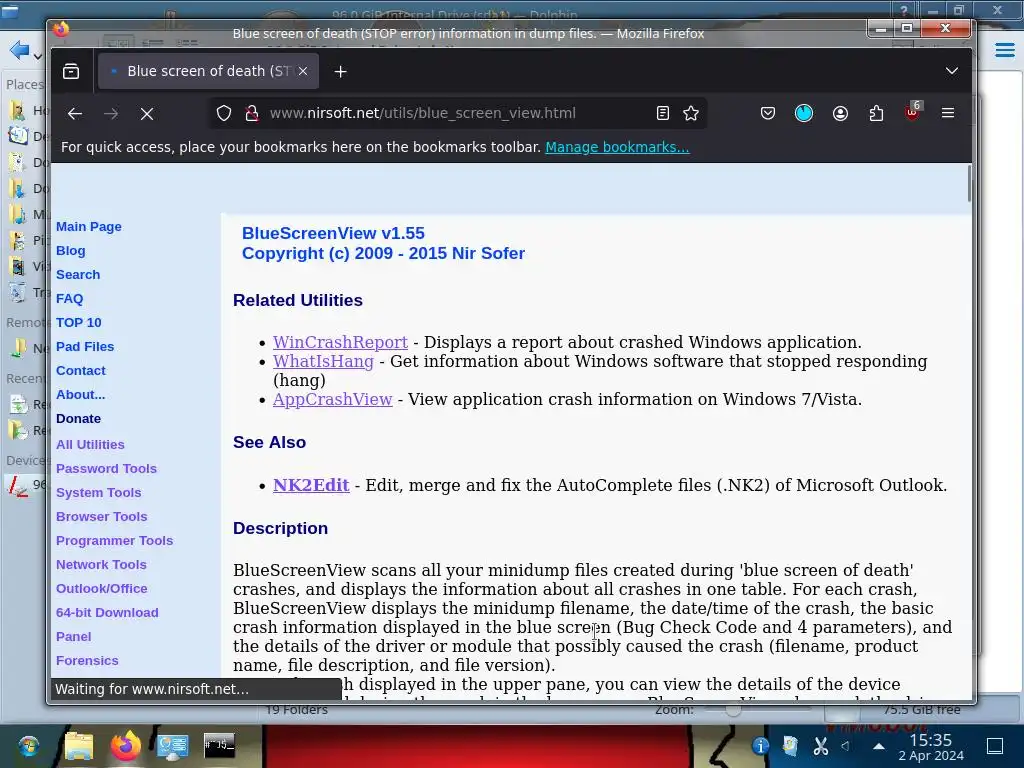Open the clipboard scissors tray icon
The height and width of the screenshot is (768, 1024).
[x=820, y=746]
